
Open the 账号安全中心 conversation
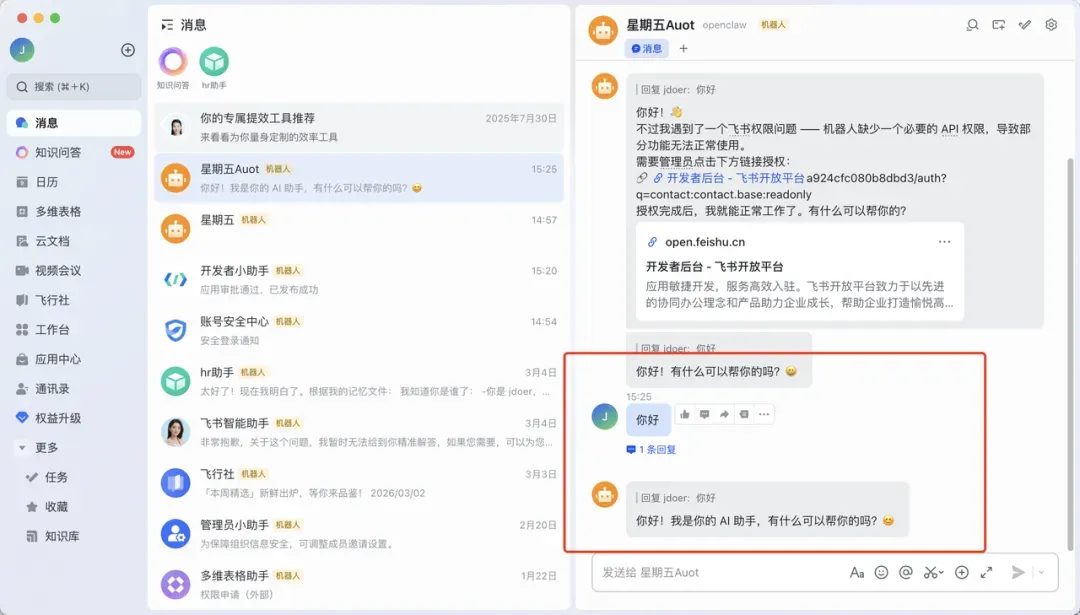(x=359, y=331)
